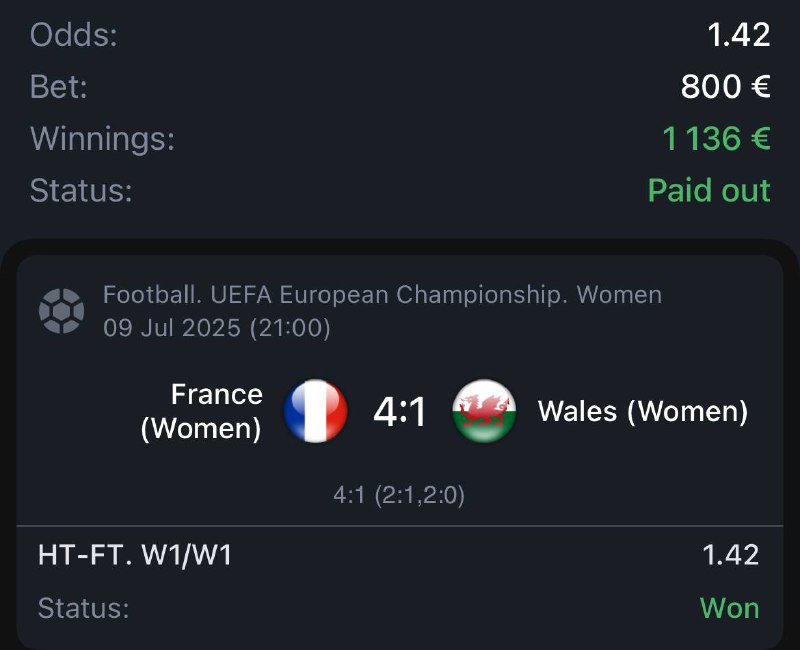This screenshot has height=650, width=800.
Task: Select the large 4:1 final score
Action: [400, 411]
